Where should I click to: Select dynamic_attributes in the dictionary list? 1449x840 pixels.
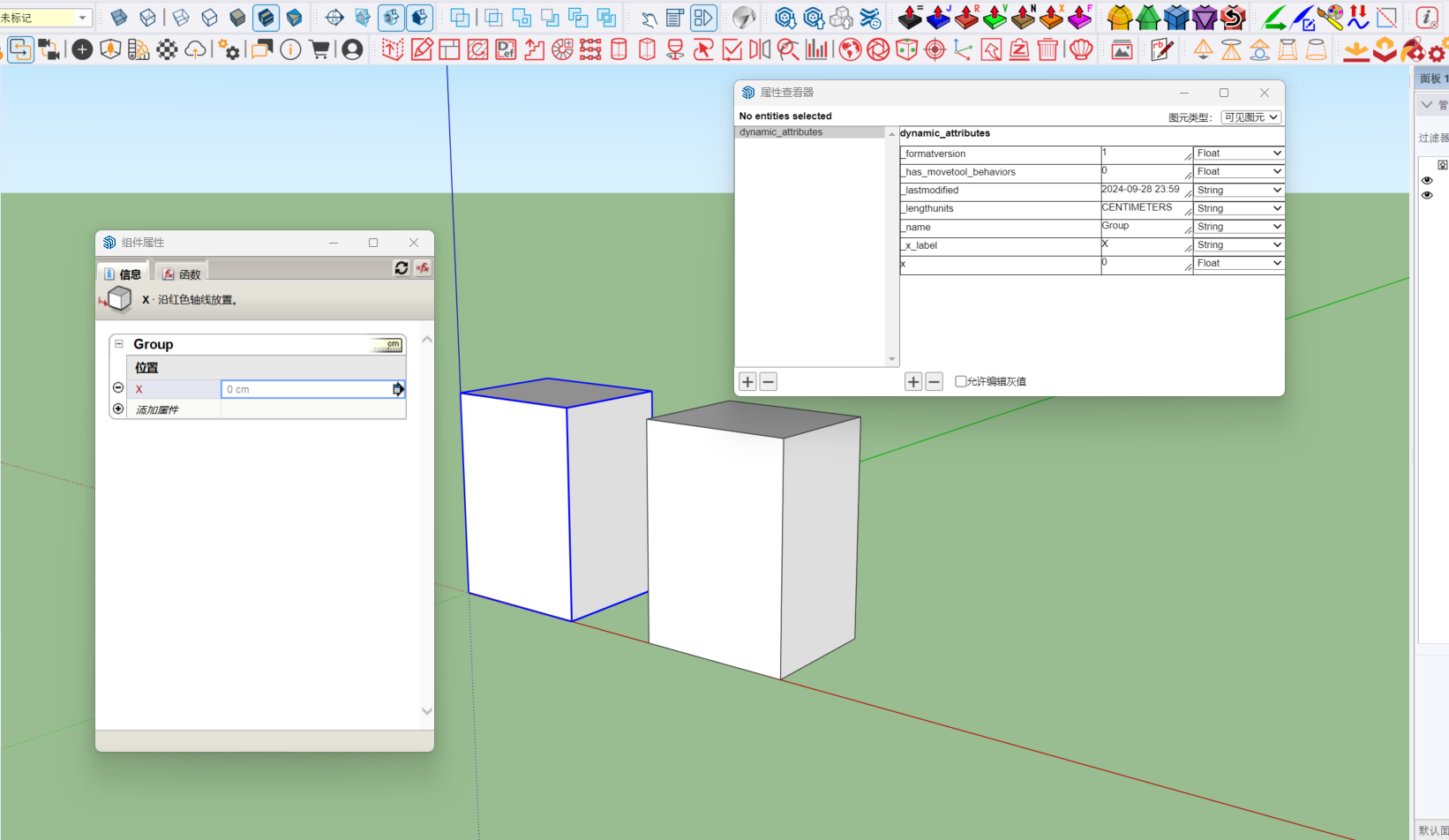coord(781,132)
